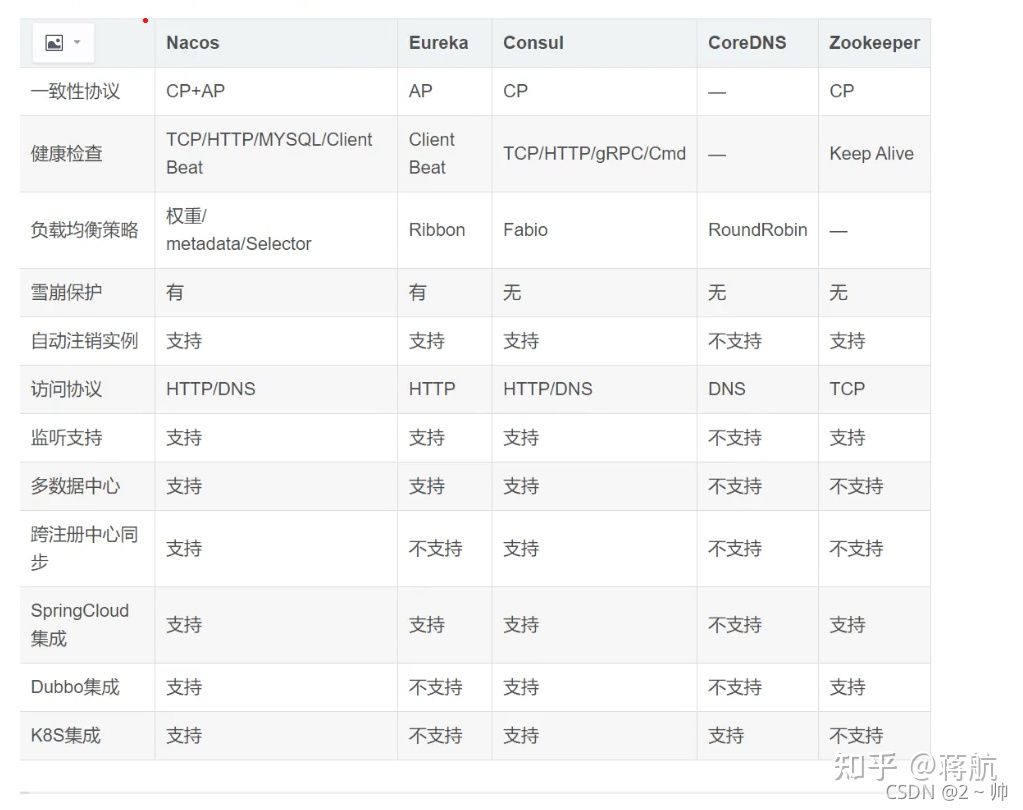Screen dimensions: 1023x810
Task: Click the 访问协议 row label
Action: (x=66, y=389)
